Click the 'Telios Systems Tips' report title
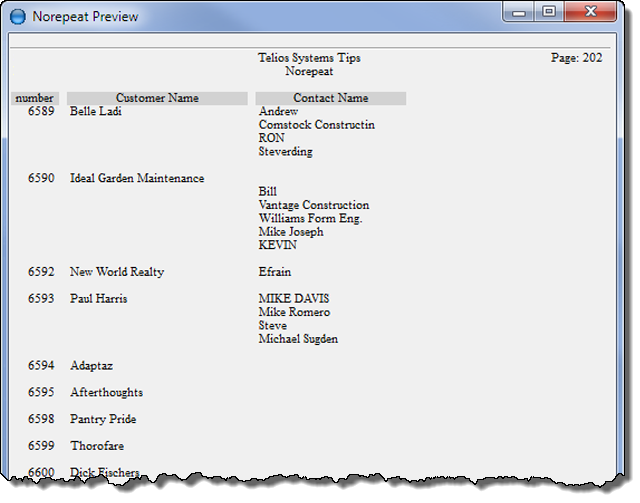 coord(309,58)
